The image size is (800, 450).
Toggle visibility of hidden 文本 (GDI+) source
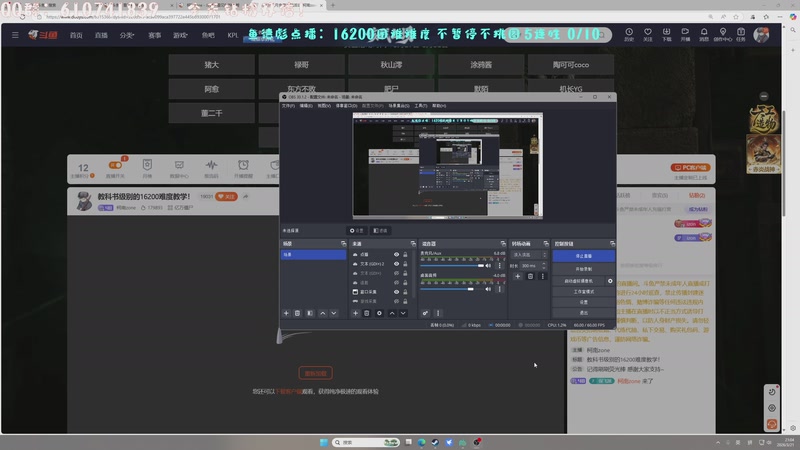[x=396, y=273]
